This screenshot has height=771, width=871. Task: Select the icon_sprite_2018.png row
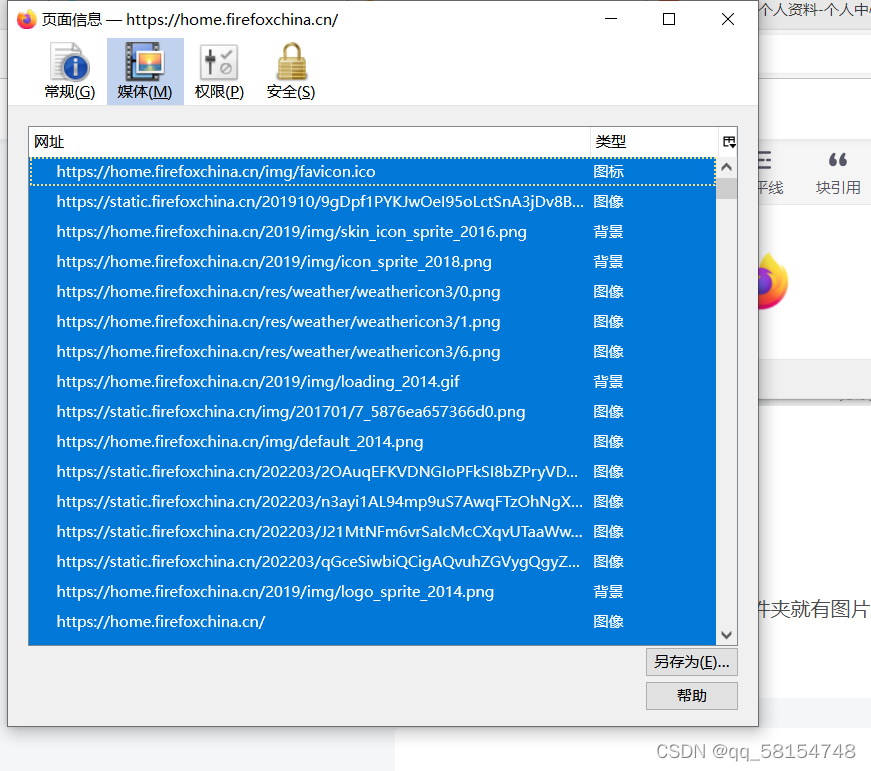372,262
